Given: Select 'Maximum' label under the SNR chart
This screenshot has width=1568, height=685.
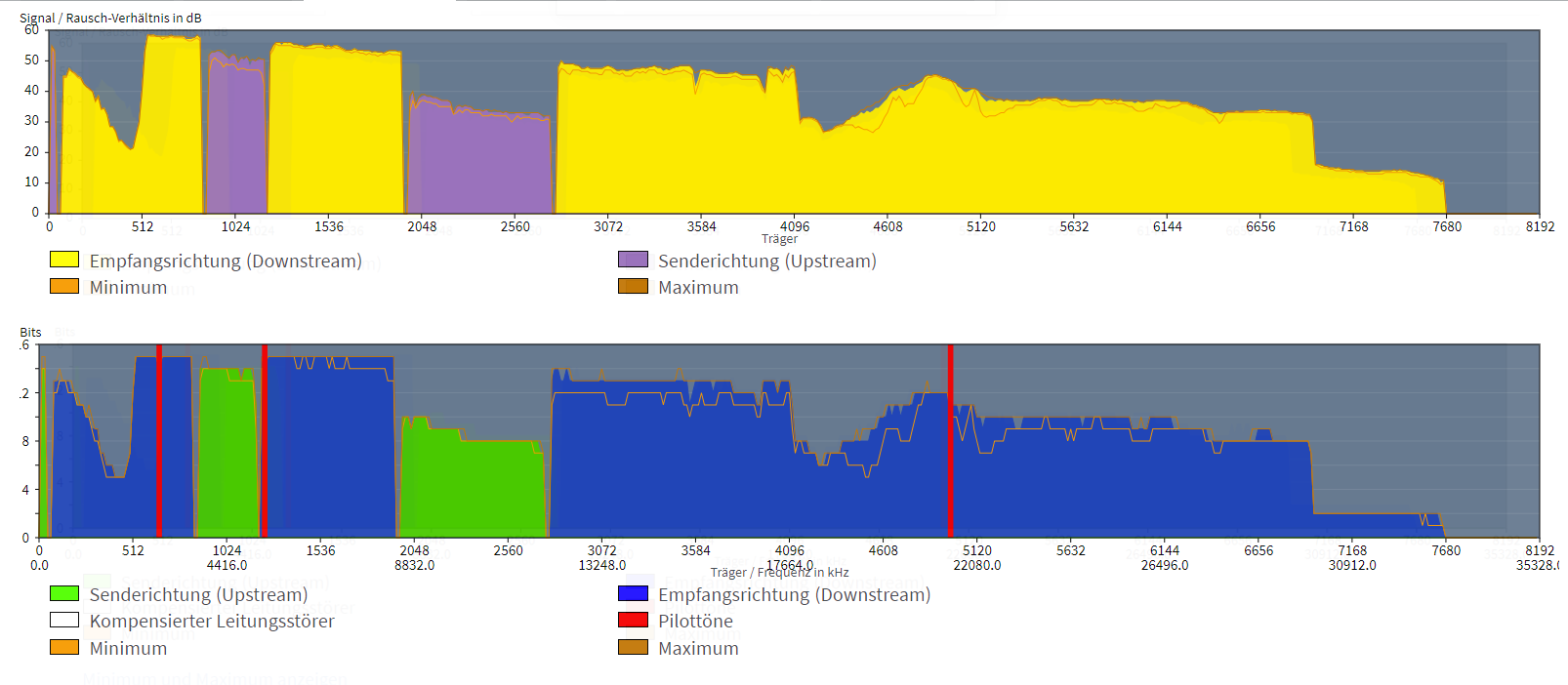Looking at the screenshot, I should (698, 288).
